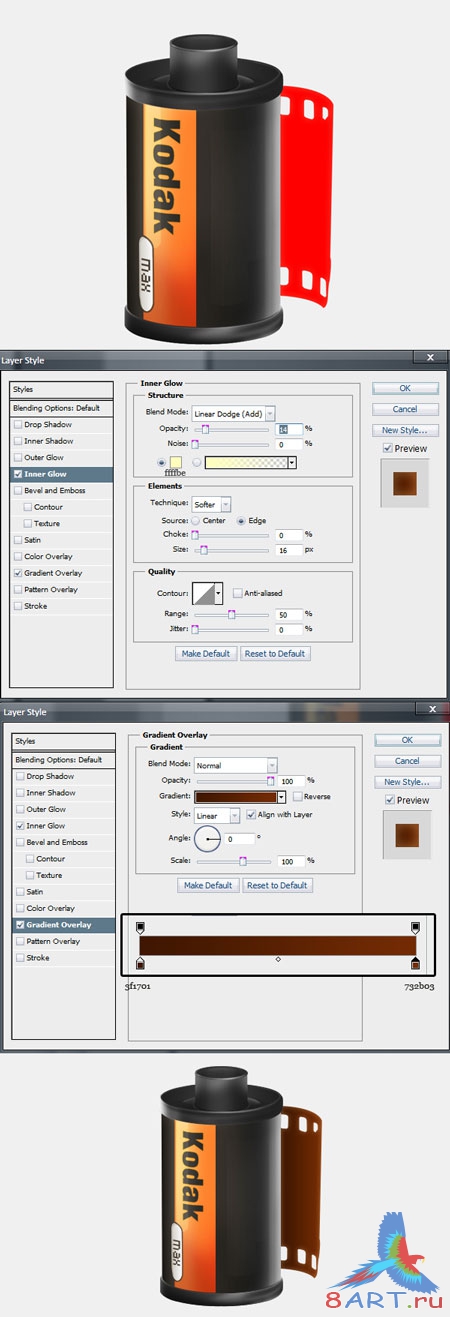Screen dimensions: 450x1317
Task: Click the preview thumbnail in Inner Glow dialog
Action: (406, 482)
